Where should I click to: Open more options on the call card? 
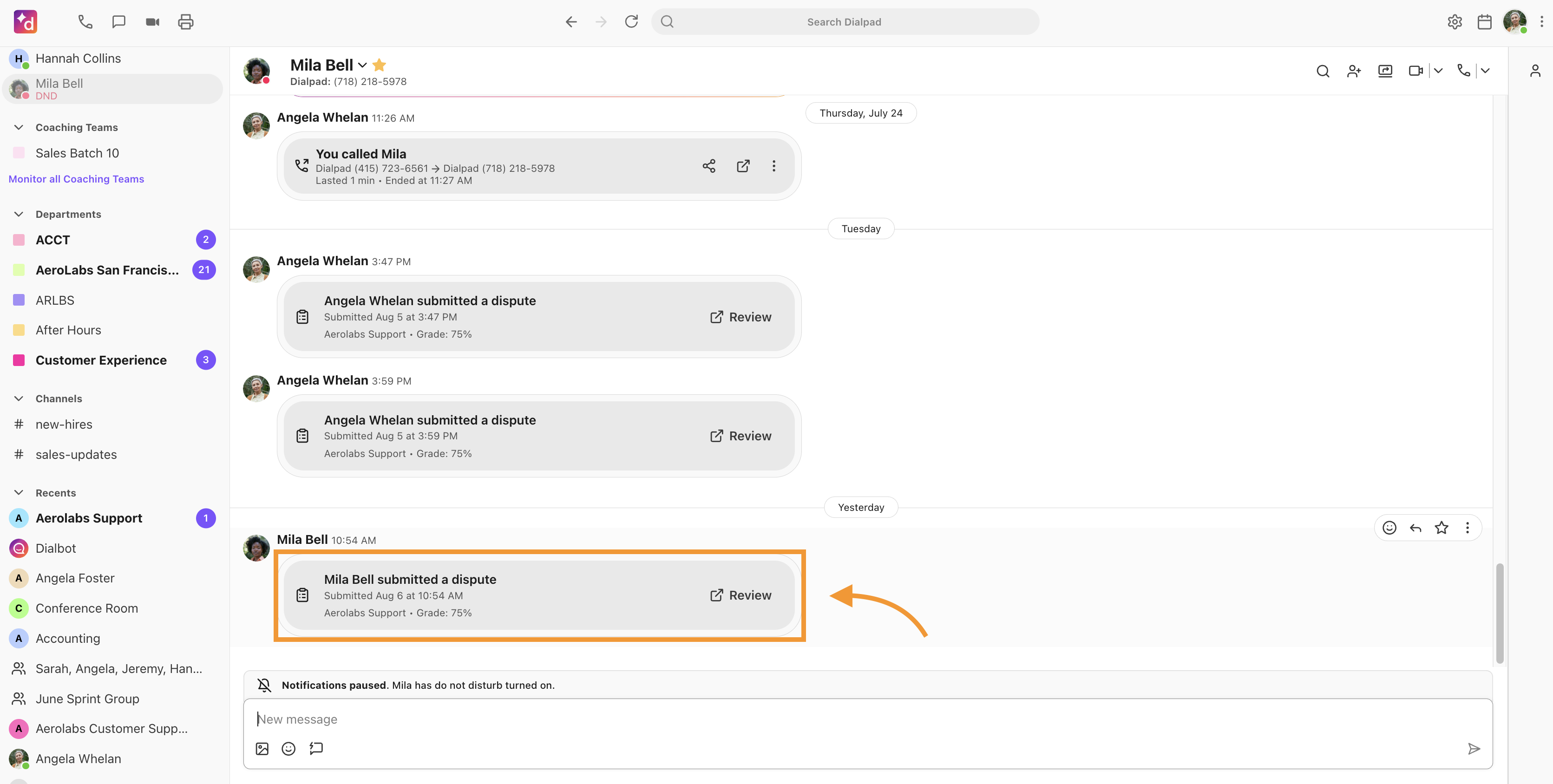point(773,166)
